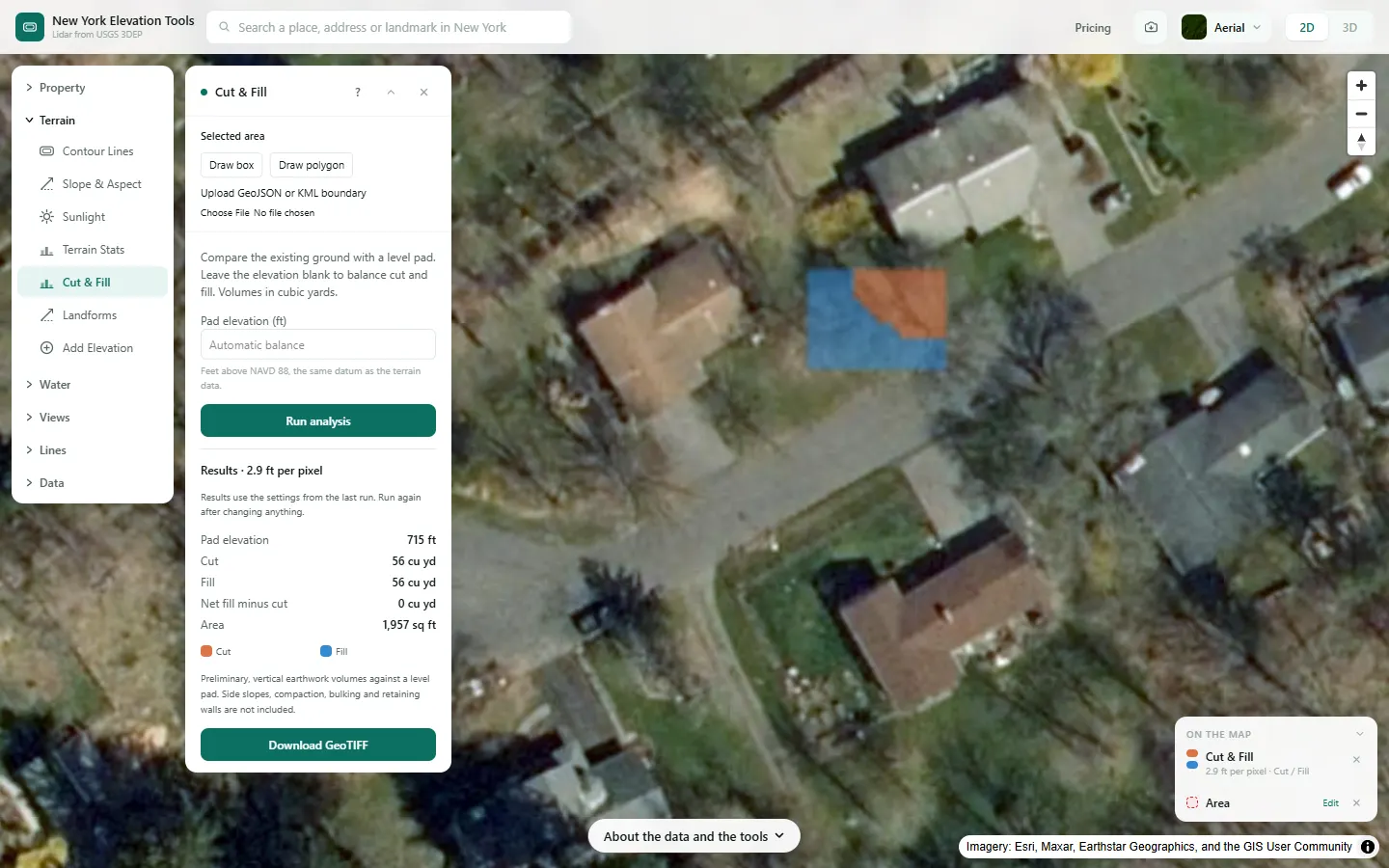Expand the Property section
The height and width of the screenshot is (868, 1389).
click(93, 88)
